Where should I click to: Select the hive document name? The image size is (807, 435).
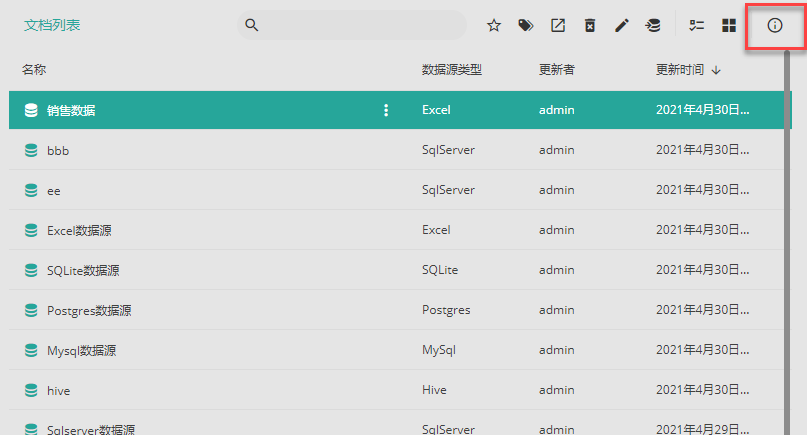coord(58,391)
